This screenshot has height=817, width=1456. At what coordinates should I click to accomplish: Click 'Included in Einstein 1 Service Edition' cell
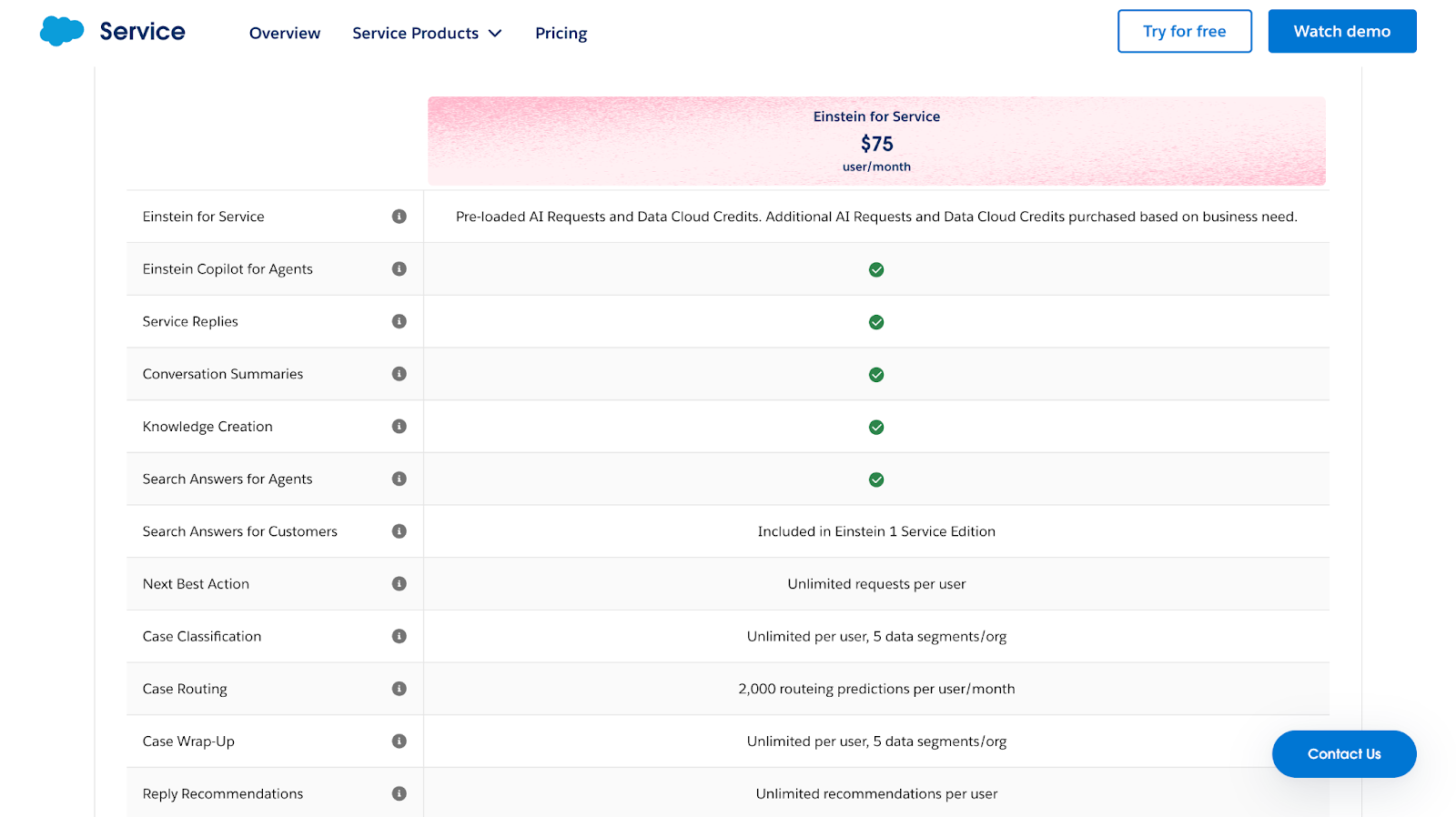click(876, 531)
